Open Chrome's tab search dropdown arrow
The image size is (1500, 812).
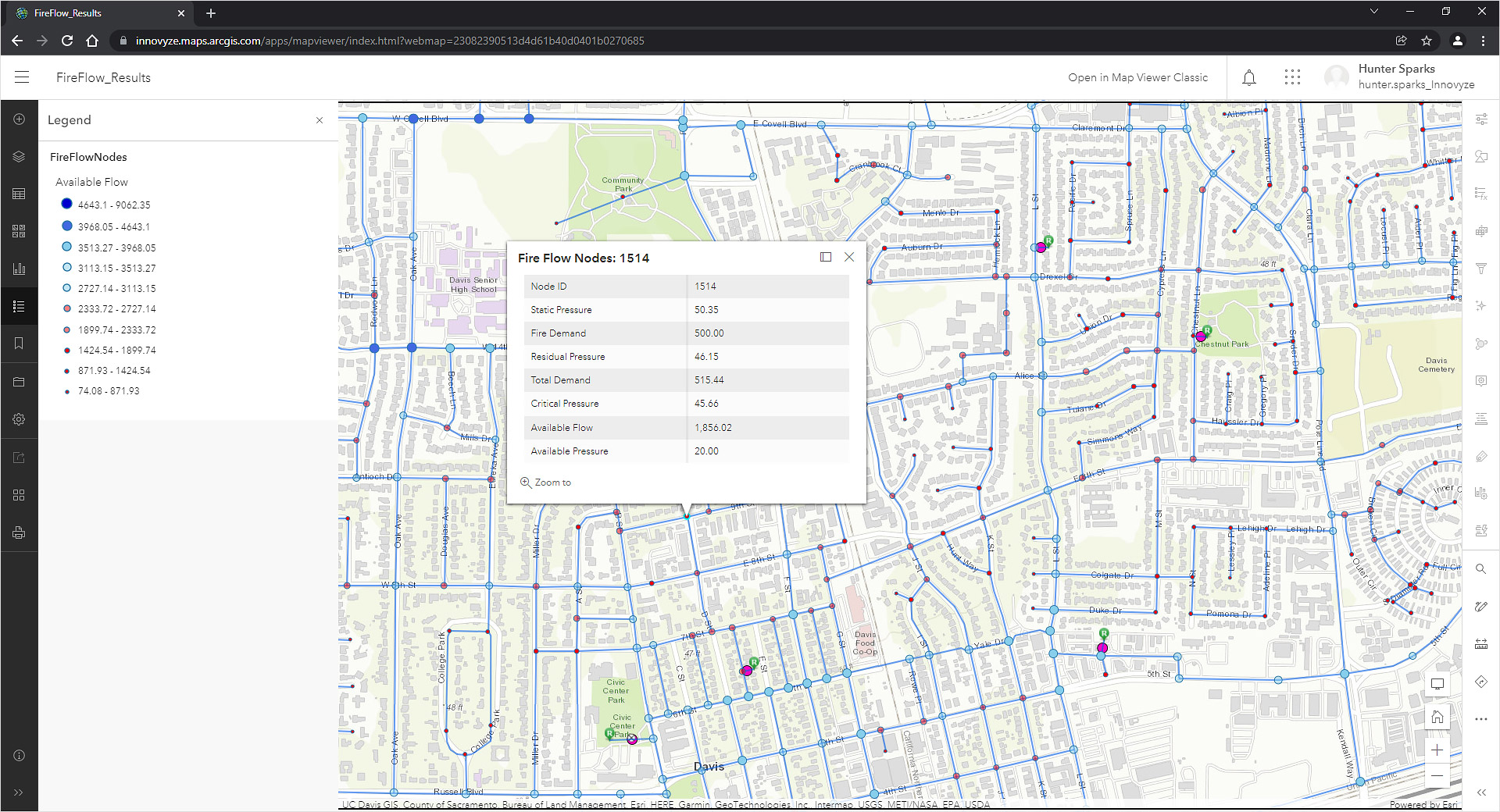click(1373, 12)
